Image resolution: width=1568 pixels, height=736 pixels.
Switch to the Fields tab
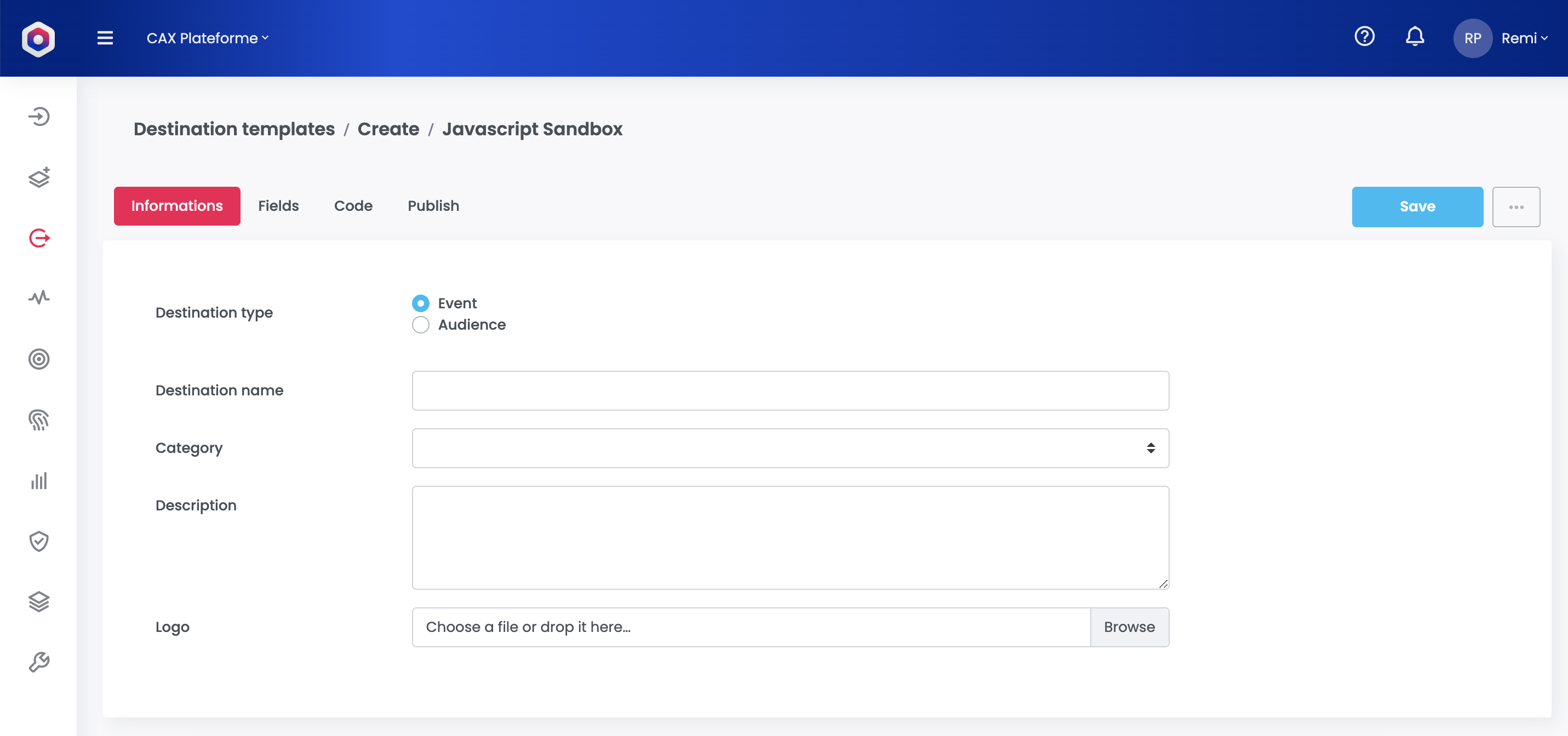278,205
